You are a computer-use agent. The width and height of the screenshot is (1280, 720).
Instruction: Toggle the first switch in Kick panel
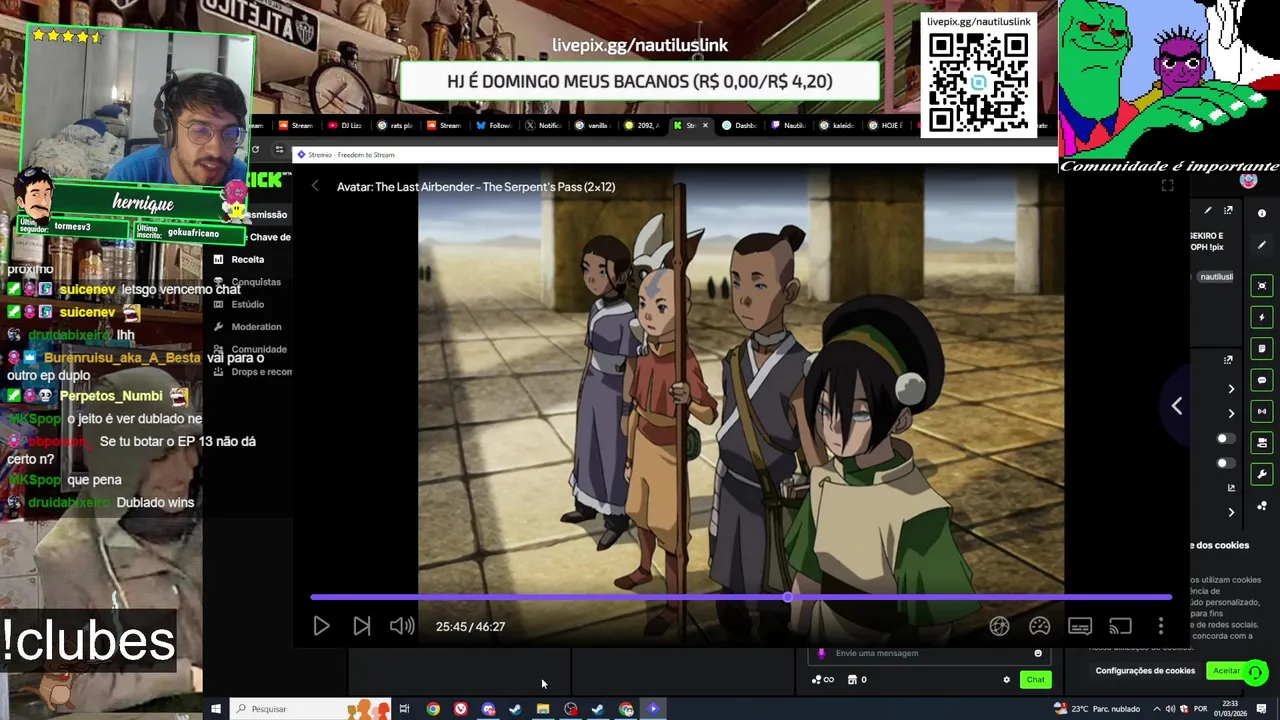tap(1224, 439)
